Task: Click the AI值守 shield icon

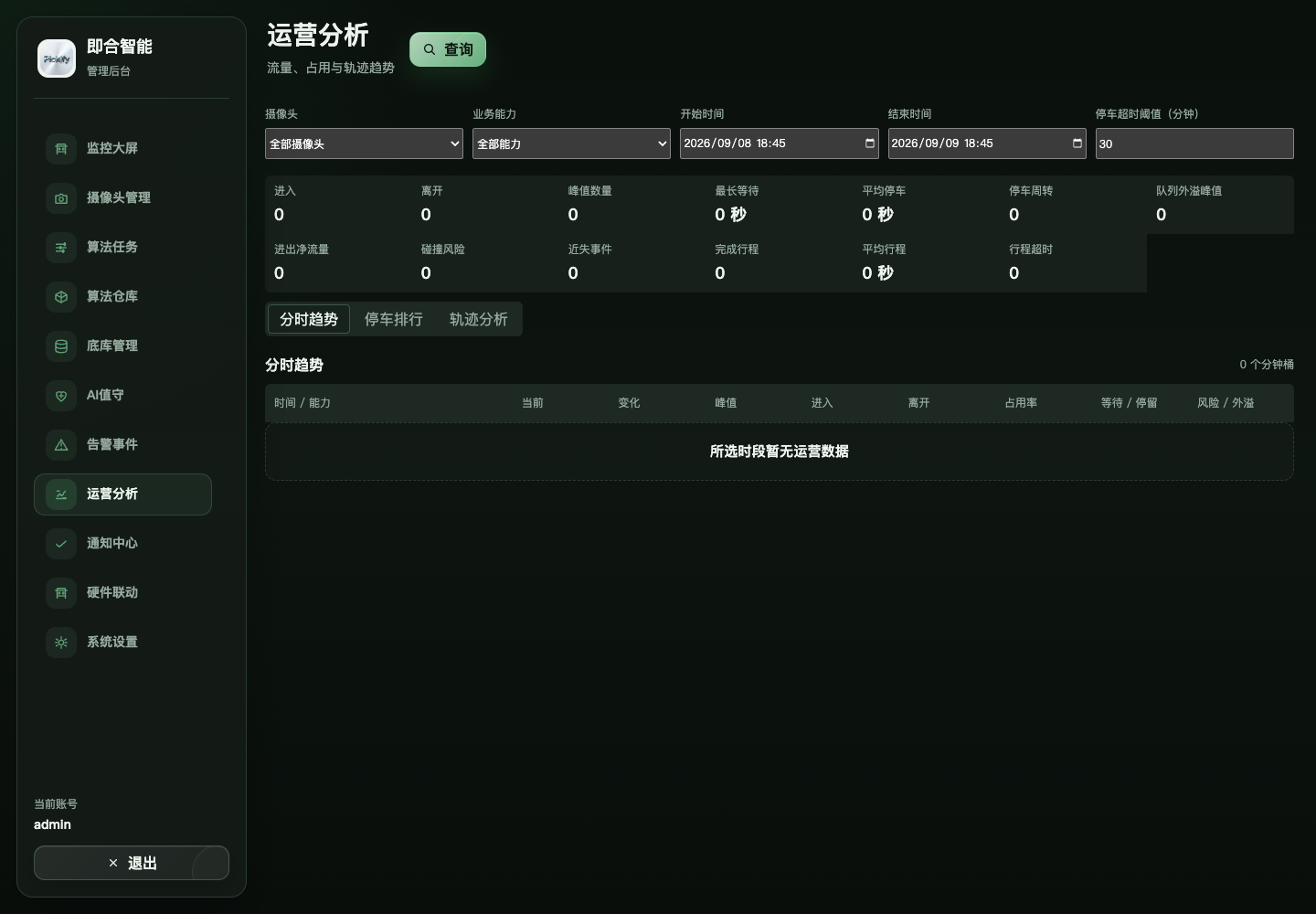Action: point(61,395)
